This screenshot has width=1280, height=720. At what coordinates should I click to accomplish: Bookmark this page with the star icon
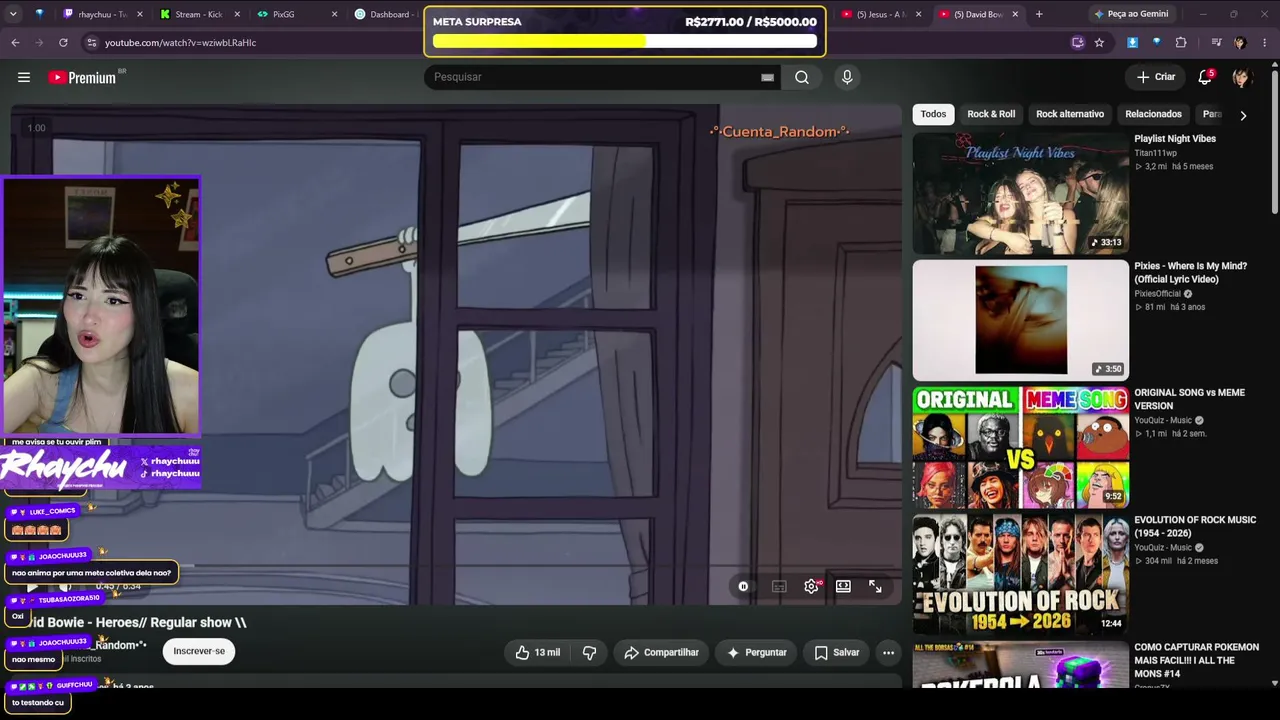1099,43
